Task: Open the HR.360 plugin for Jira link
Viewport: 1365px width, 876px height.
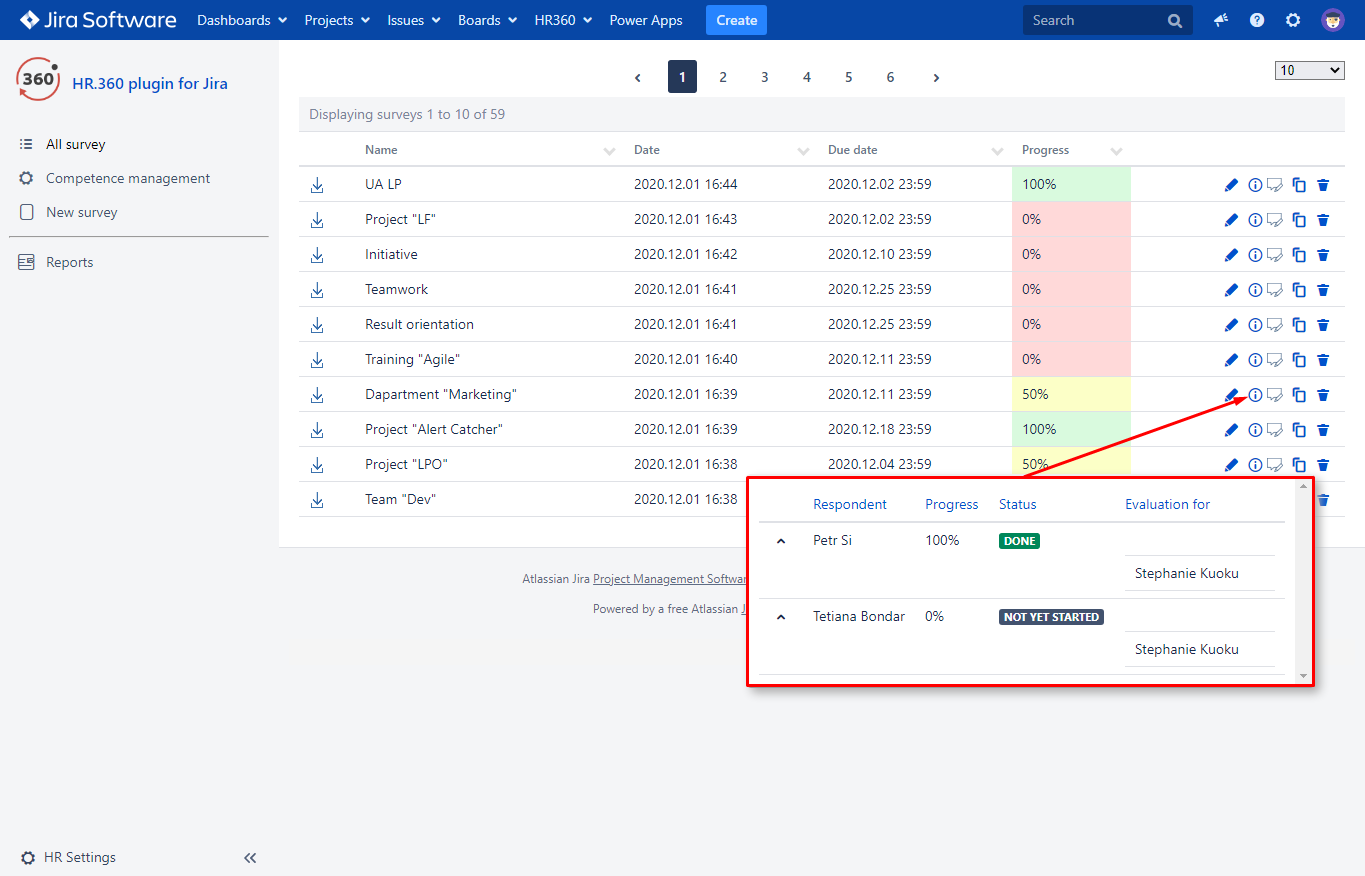Action: pos(150,84)
